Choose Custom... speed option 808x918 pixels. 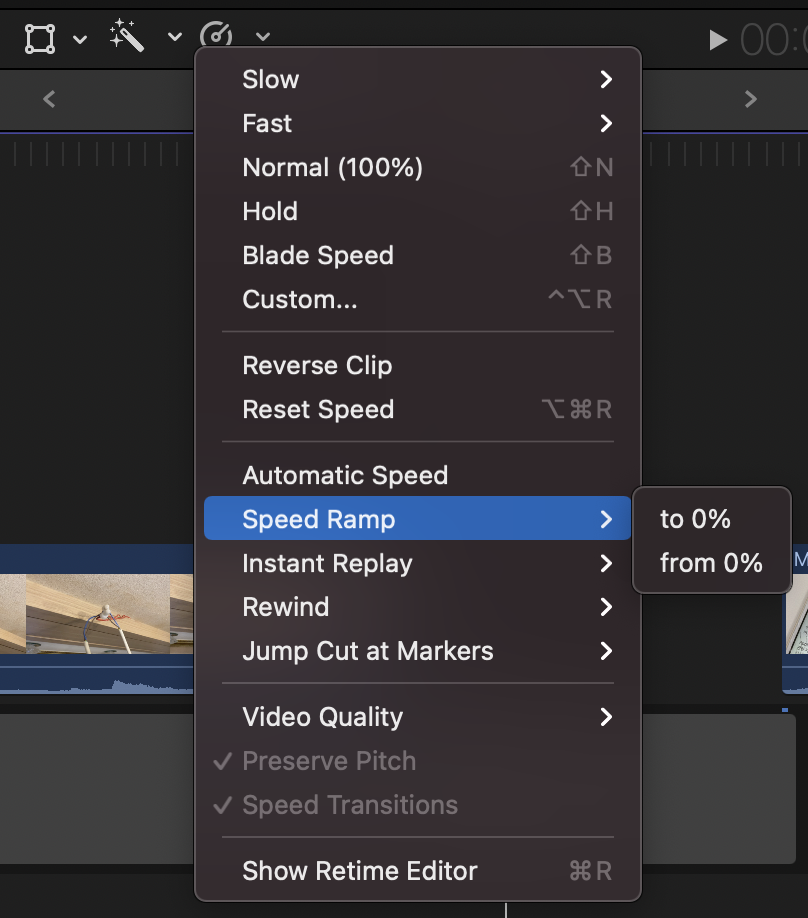coord(417,299)
